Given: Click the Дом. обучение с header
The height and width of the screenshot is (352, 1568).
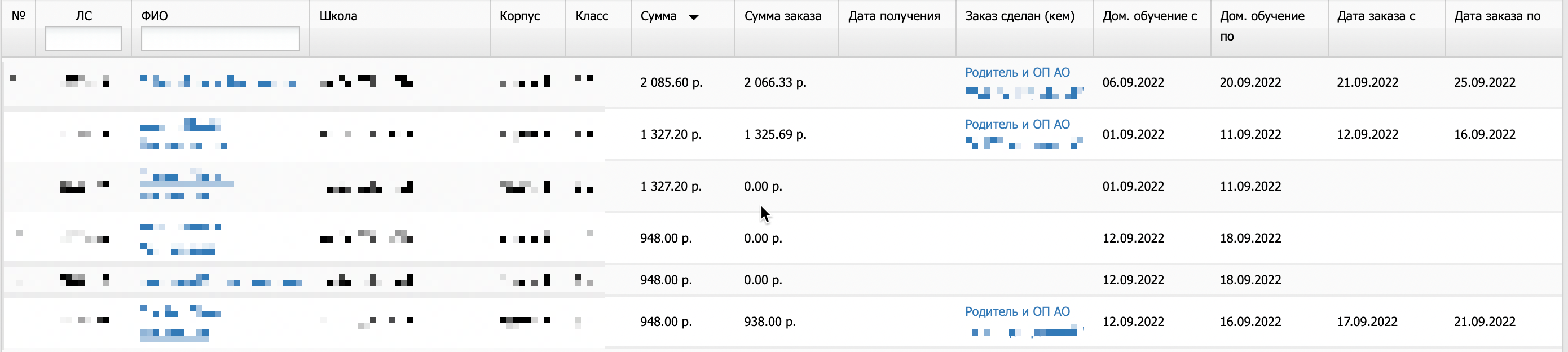Looking at the screenshot, I should pyautogui.click(x=1150, y=16).
